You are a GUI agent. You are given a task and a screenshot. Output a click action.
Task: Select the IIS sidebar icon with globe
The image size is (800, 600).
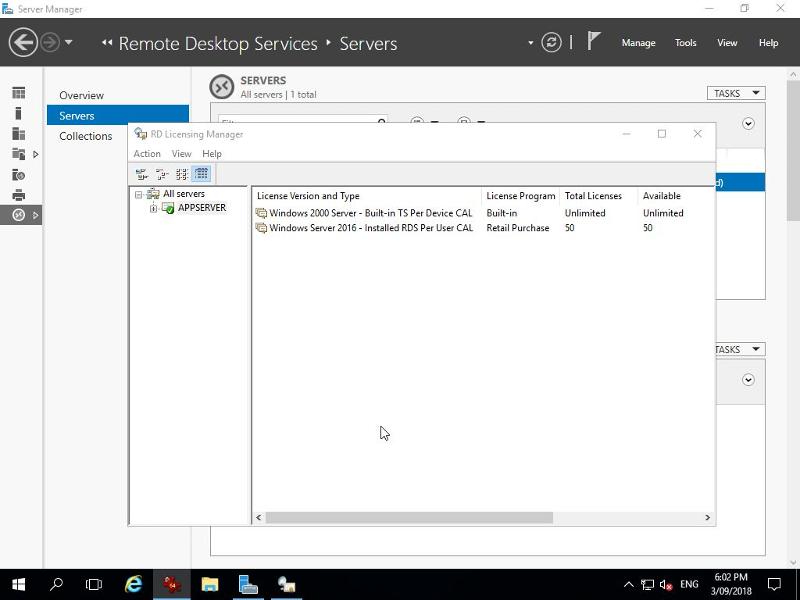[x=19, y=175]
